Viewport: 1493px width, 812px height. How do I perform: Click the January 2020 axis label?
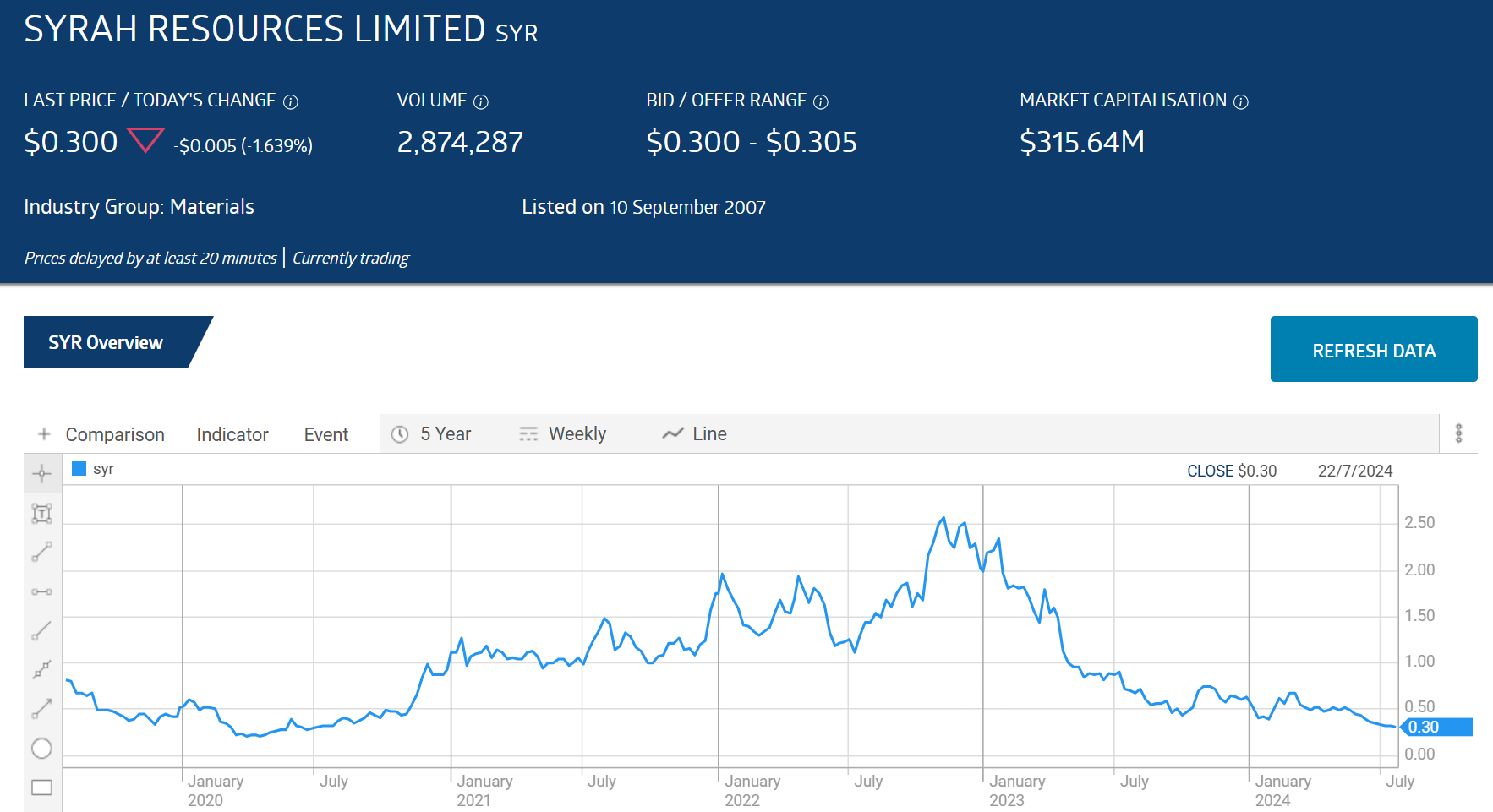pos(216,790)
